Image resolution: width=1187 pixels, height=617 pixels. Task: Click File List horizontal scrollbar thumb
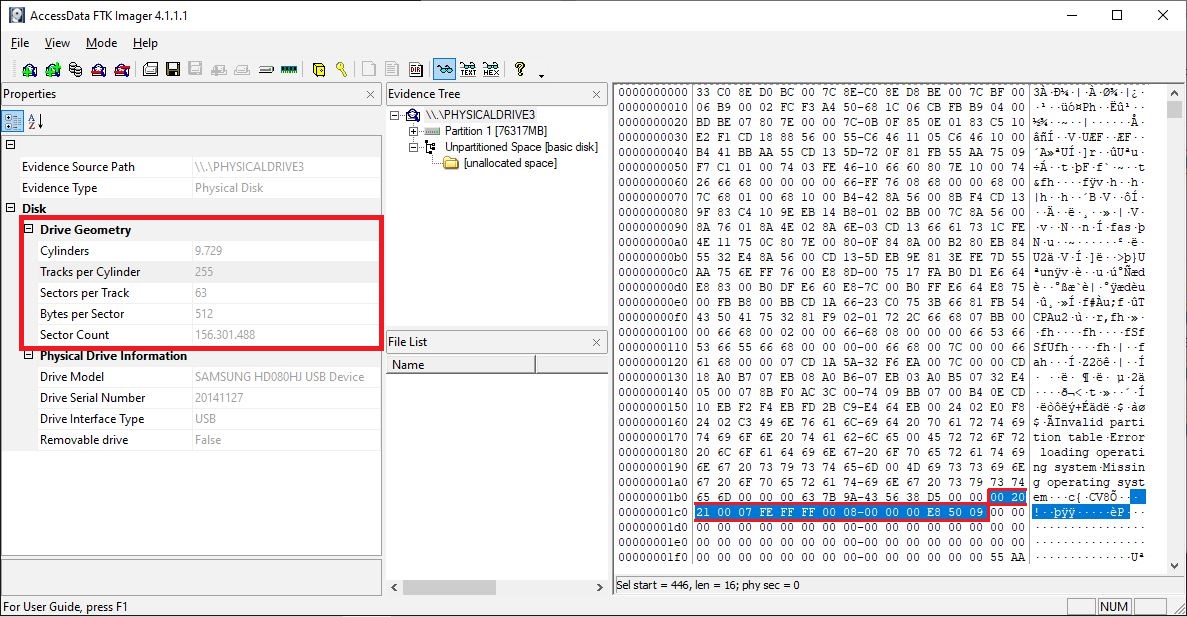[450, 587]
